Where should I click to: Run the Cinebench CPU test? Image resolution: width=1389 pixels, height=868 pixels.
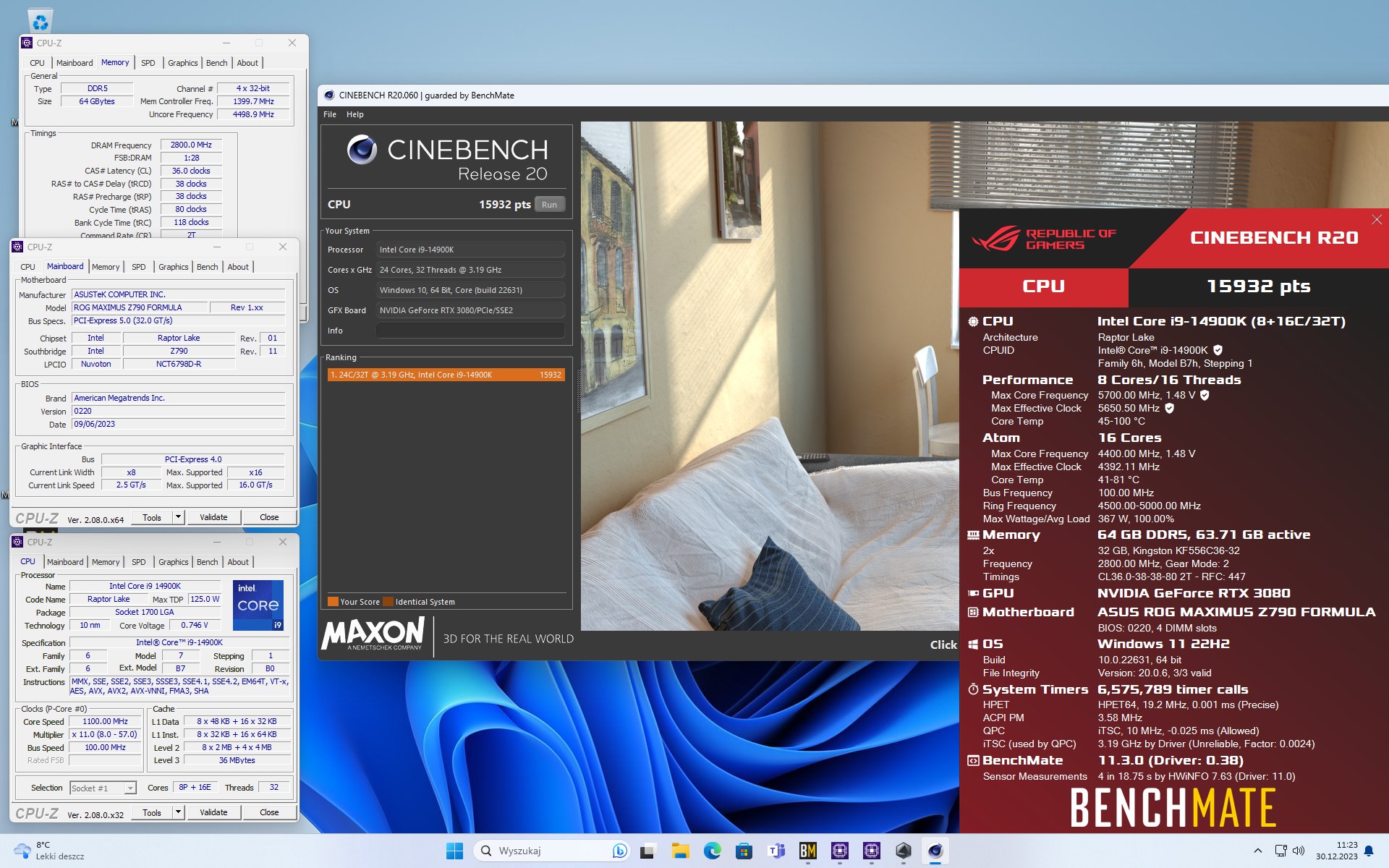point(550,205)
